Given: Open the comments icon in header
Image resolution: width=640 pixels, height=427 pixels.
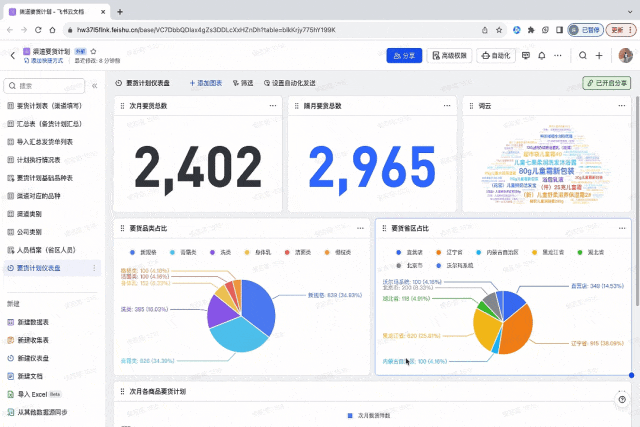Looking at the screenshot, I should point(526,56).
